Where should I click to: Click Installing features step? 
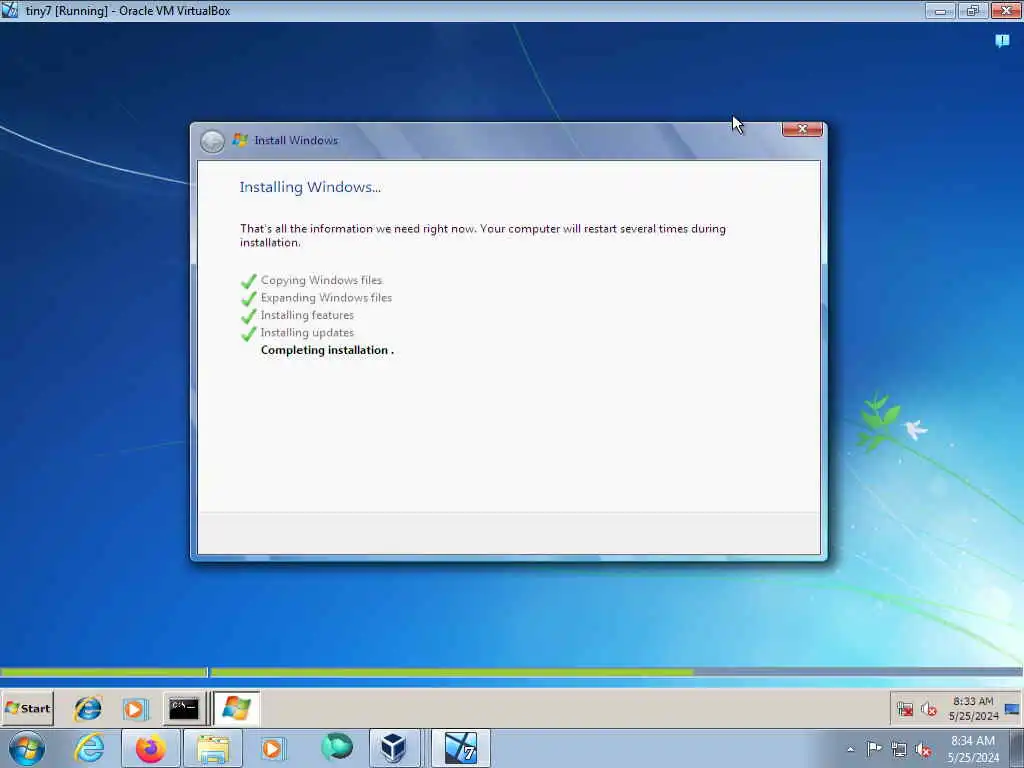pos(307,315)
